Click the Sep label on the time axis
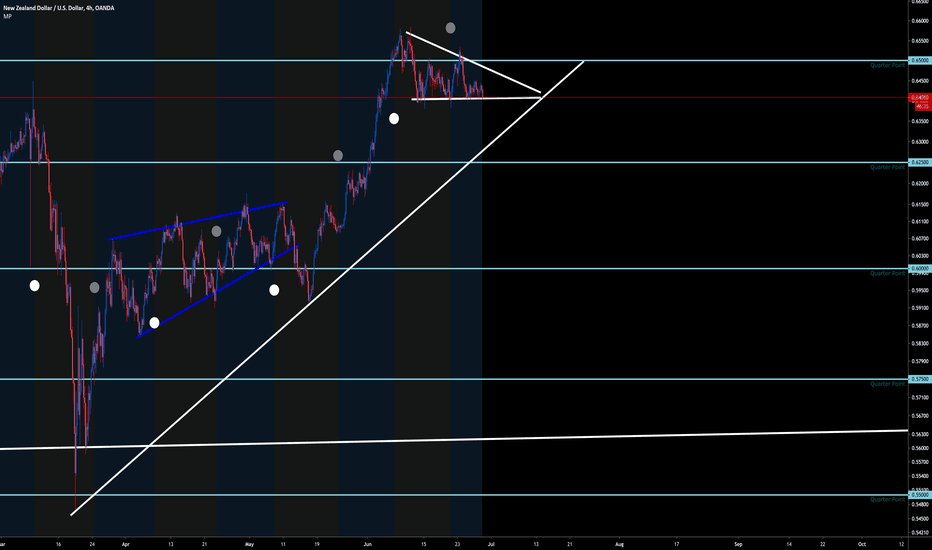The height and width of the screenshot is (550, 932). pyautogui.click(x=738, y=544)
